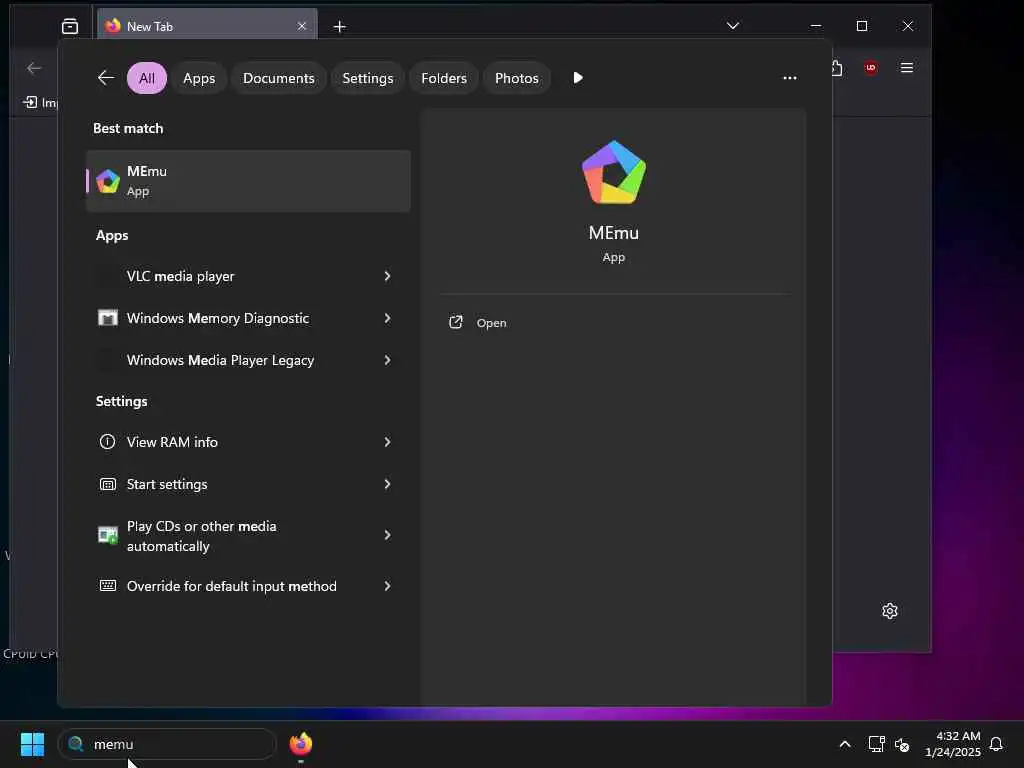Click the search magnifier icon in taskbar

point(76,744)
